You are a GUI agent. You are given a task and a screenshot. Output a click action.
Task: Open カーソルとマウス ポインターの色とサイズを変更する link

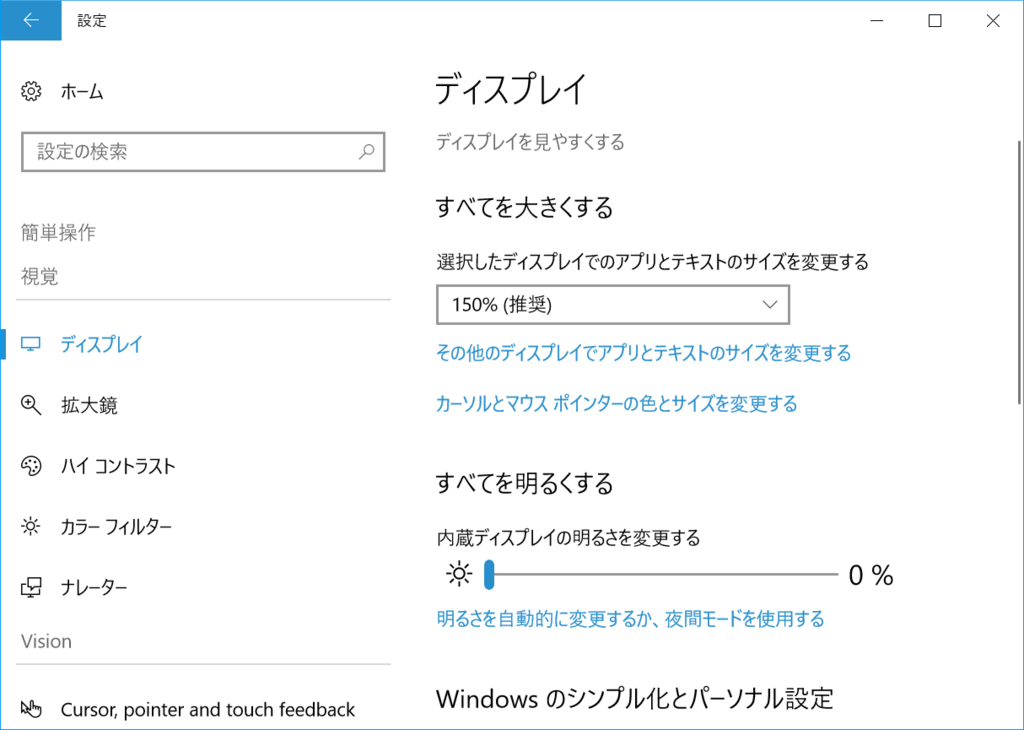pos(616,404)
